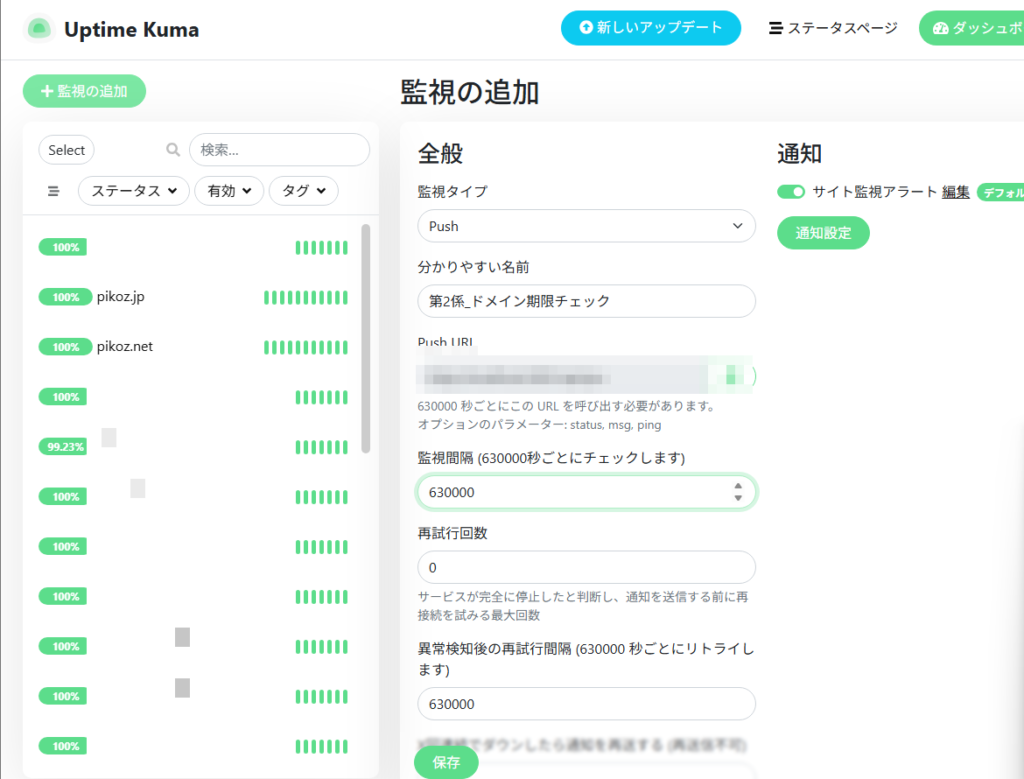Click the monitor list scrollbar

366,338
